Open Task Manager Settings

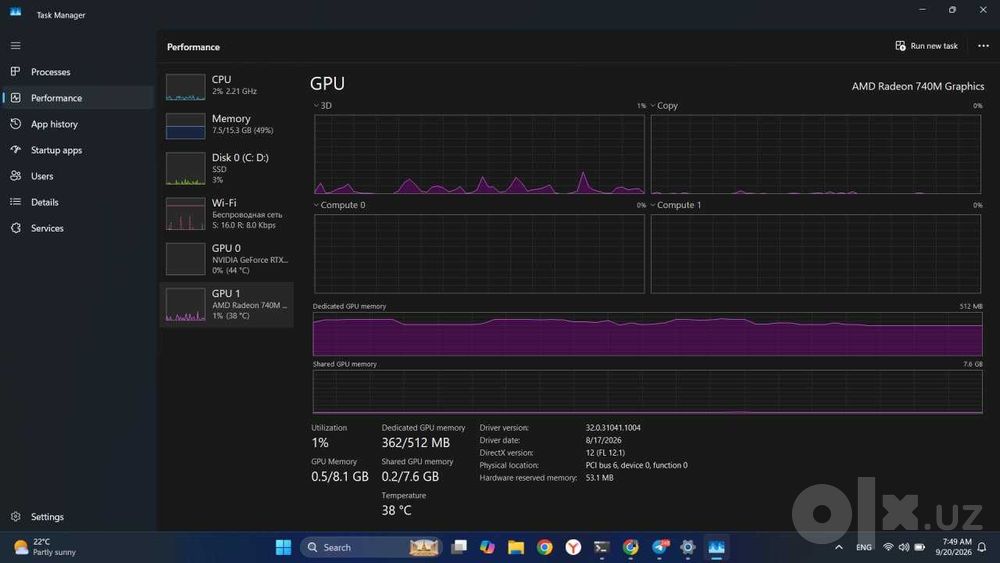coord(78,516)
